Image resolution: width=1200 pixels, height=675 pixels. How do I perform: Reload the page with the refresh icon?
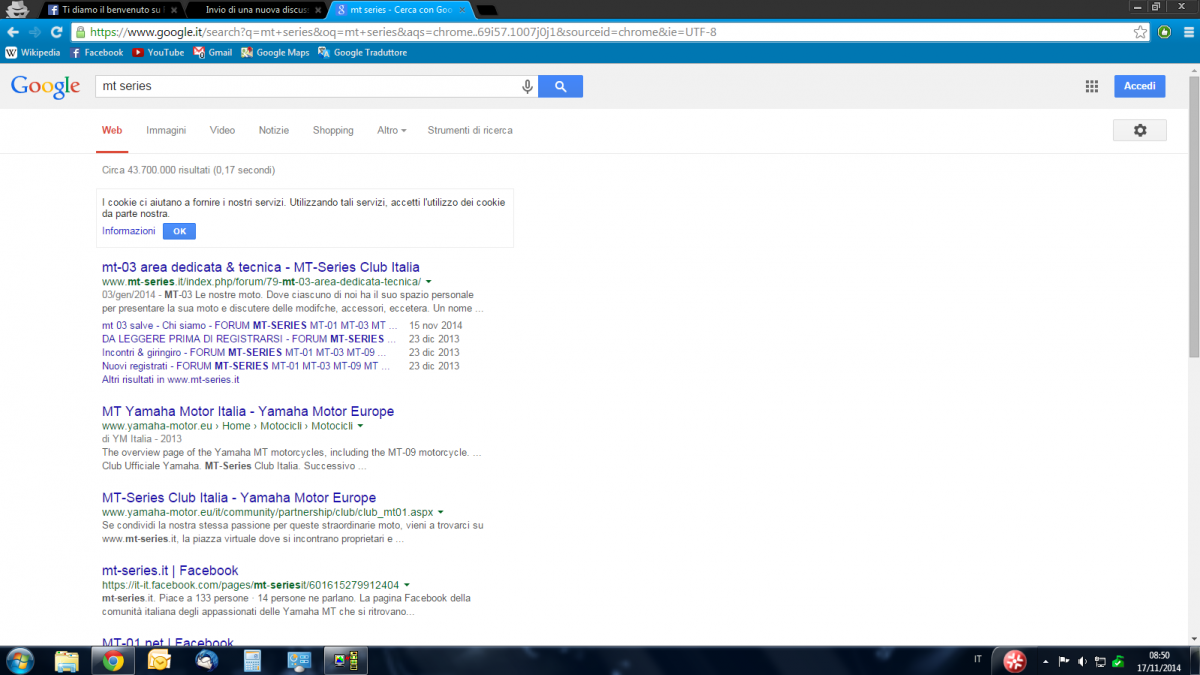point(56,32)
